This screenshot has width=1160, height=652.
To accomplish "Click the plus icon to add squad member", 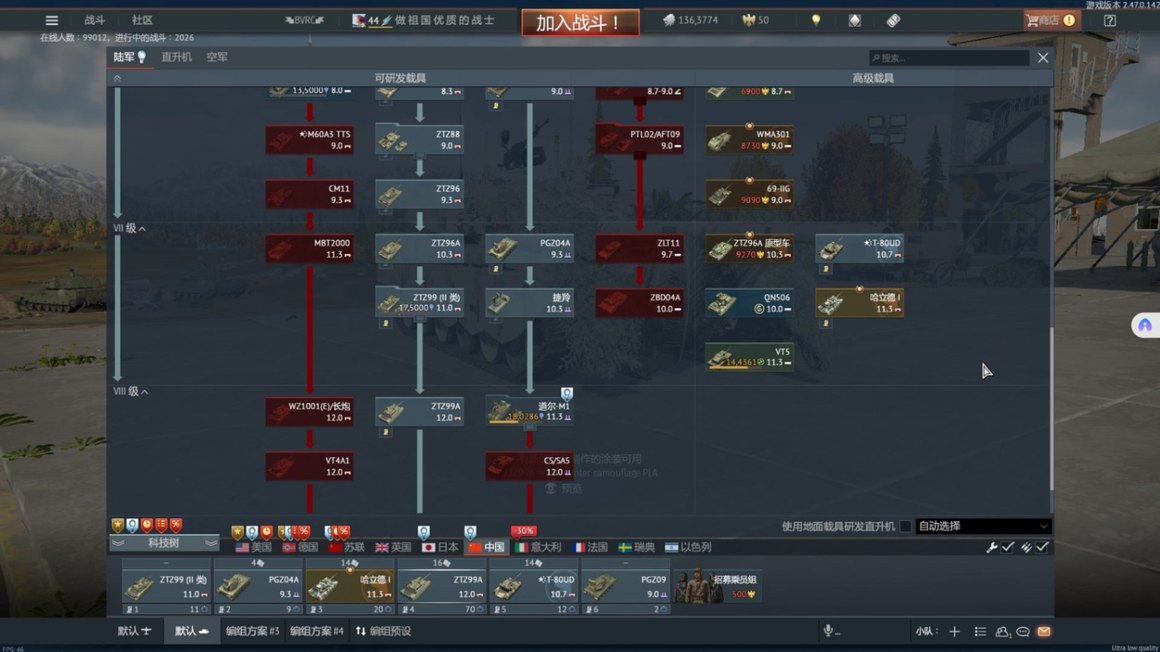I will click(954, 632).
